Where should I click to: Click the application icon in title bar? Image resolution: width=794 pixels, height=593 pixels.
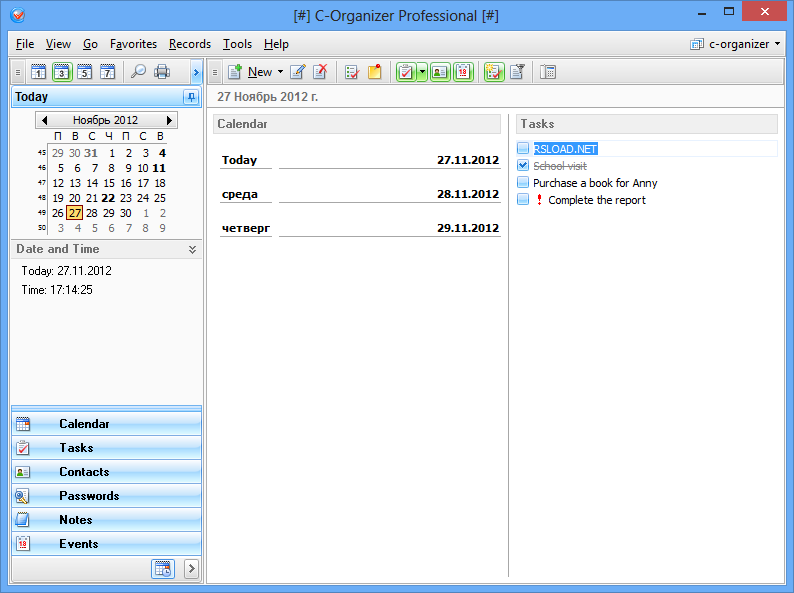(18, 15)
